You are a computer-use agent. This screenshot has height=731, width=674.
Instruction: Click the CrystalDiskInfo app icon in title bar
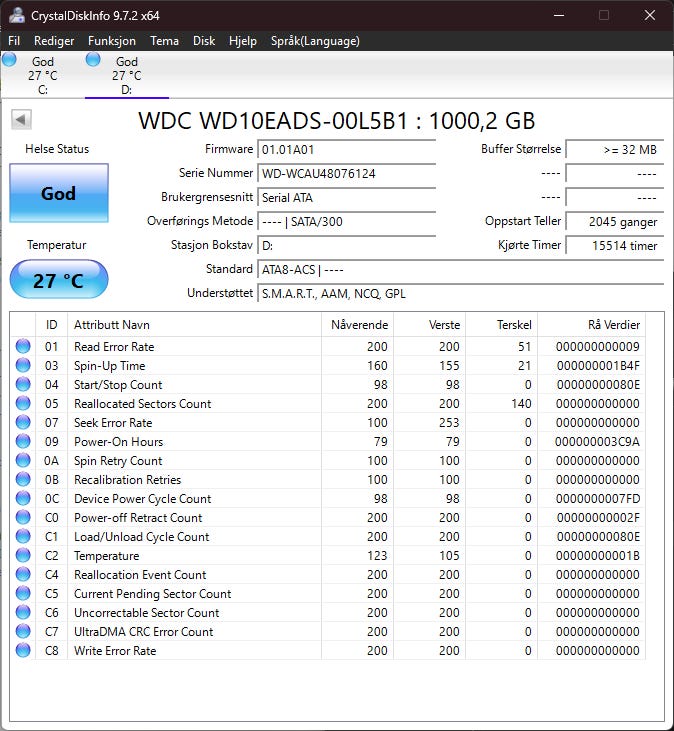point(17,15)
